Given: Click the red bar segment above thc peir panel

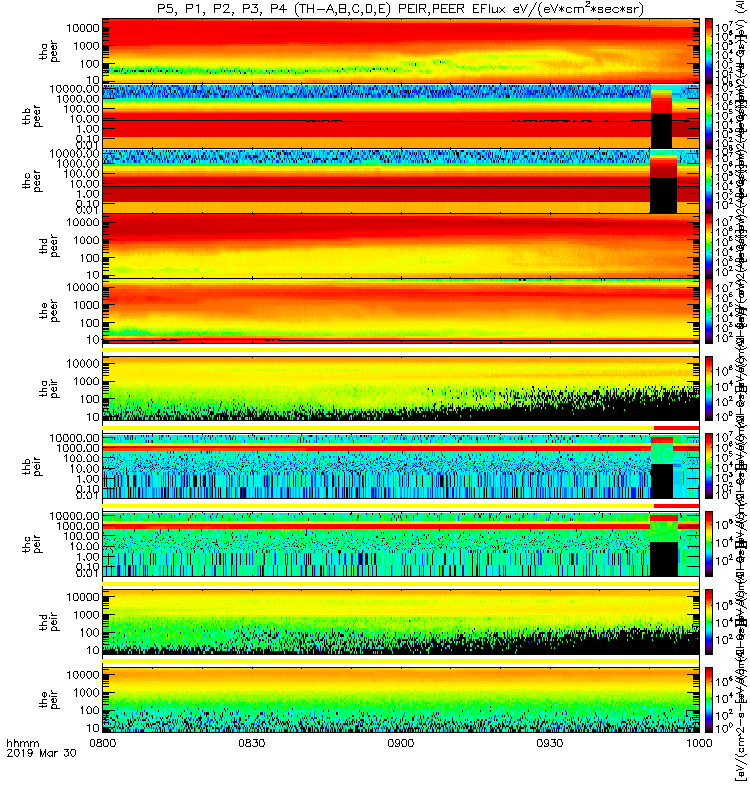Looking at the screenshot, I should click(x=677, y=506).
